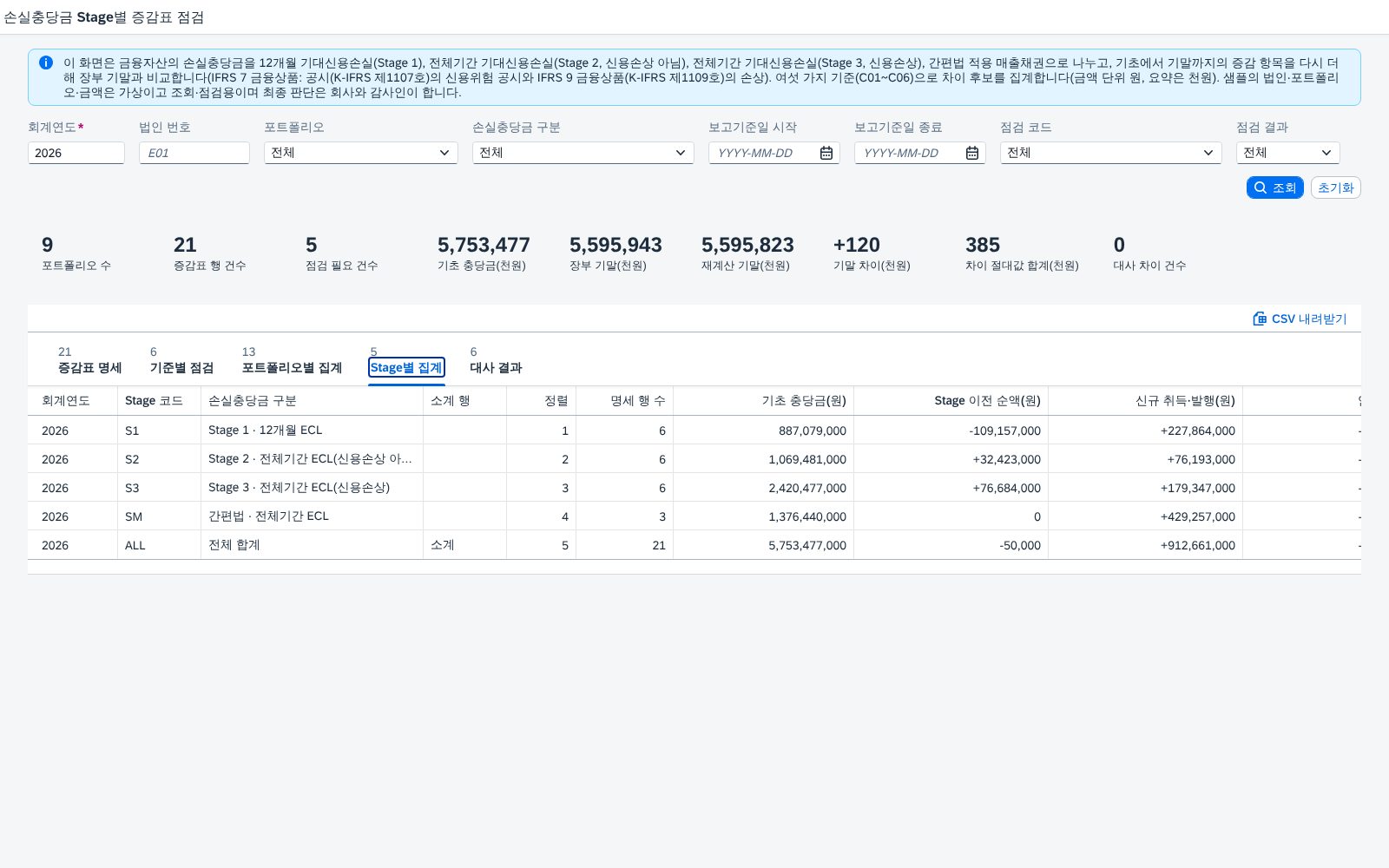Select the S3 Stage 3 table row
Viewport: 1389px width, 868px height.
(x=694, y=488)
